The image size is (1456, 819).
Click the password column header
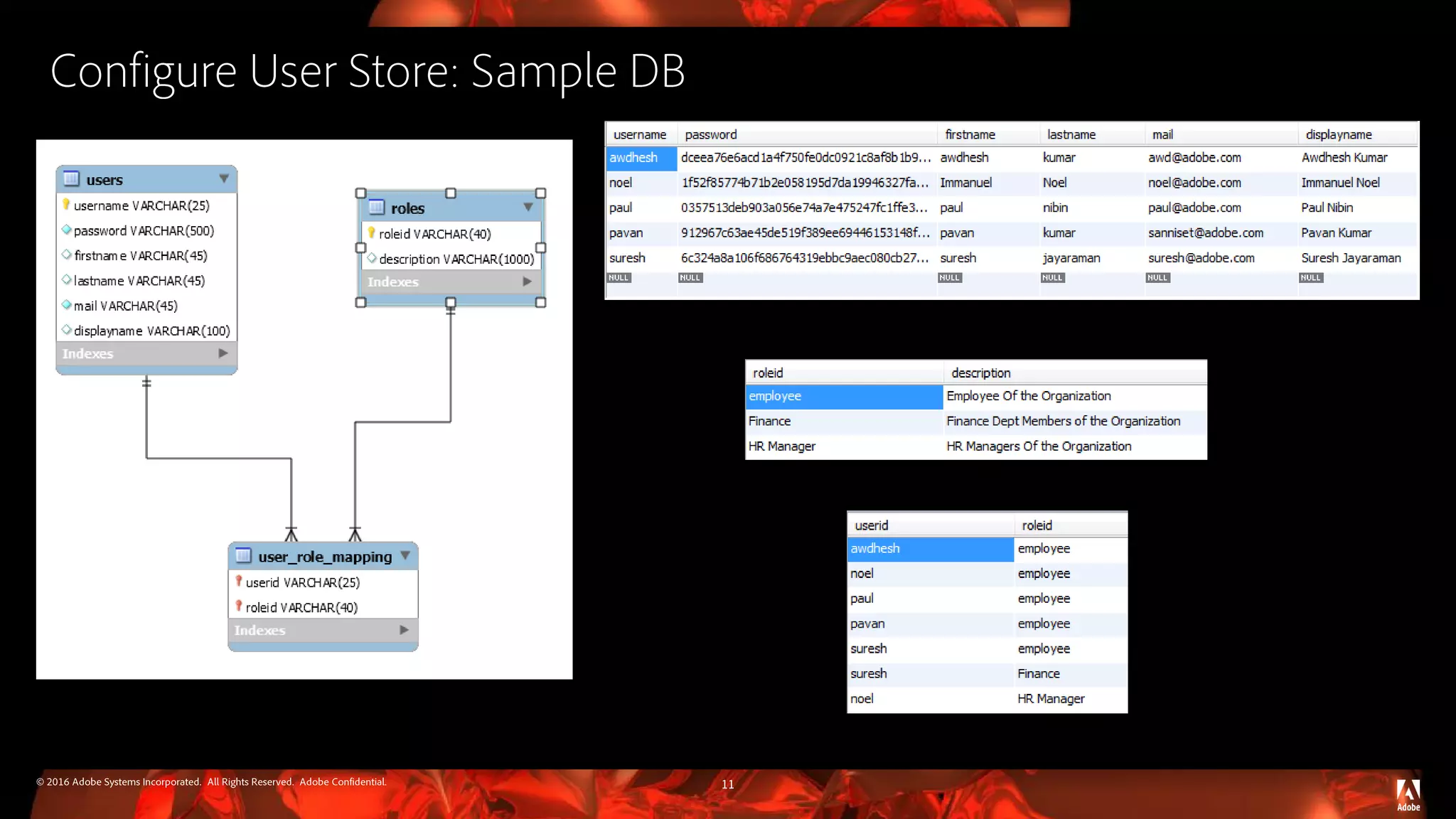711,134
